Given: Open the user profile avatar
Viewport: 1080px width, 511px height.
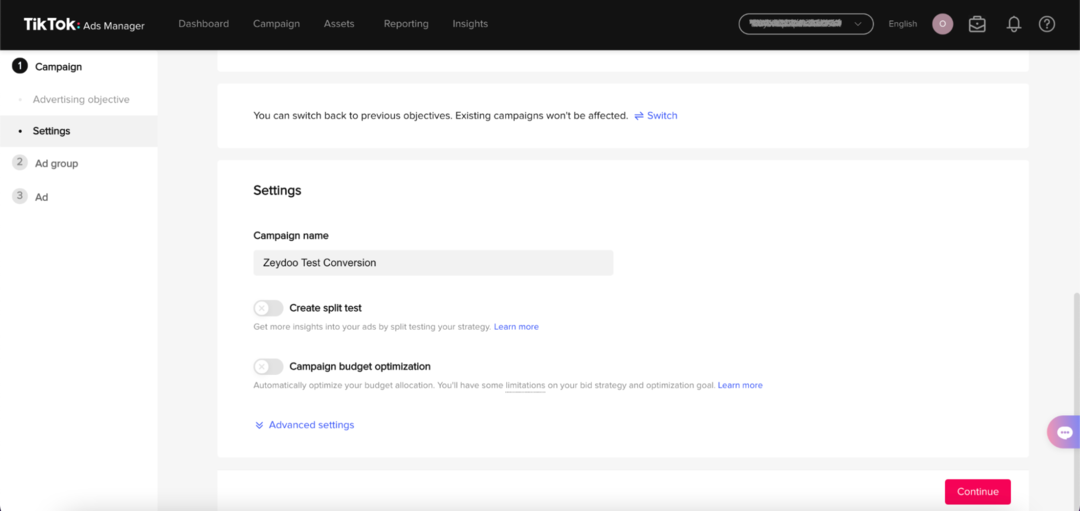Looking at the screenshot, I should pos(942,24).
